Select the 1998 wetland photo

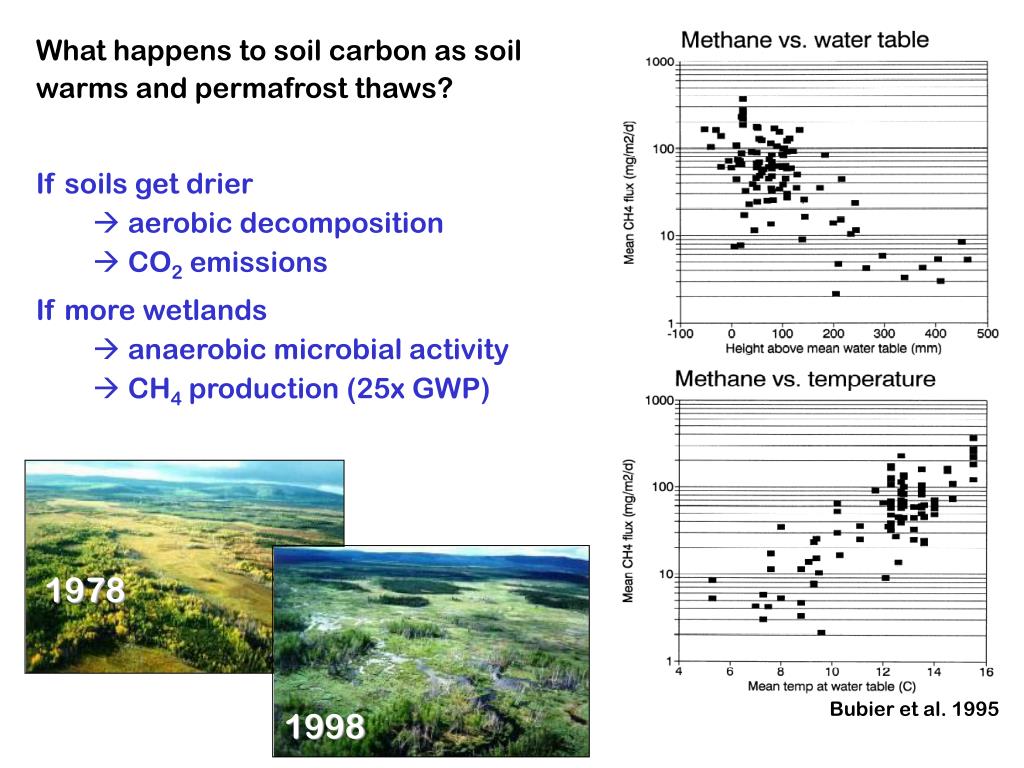[431, 651]
